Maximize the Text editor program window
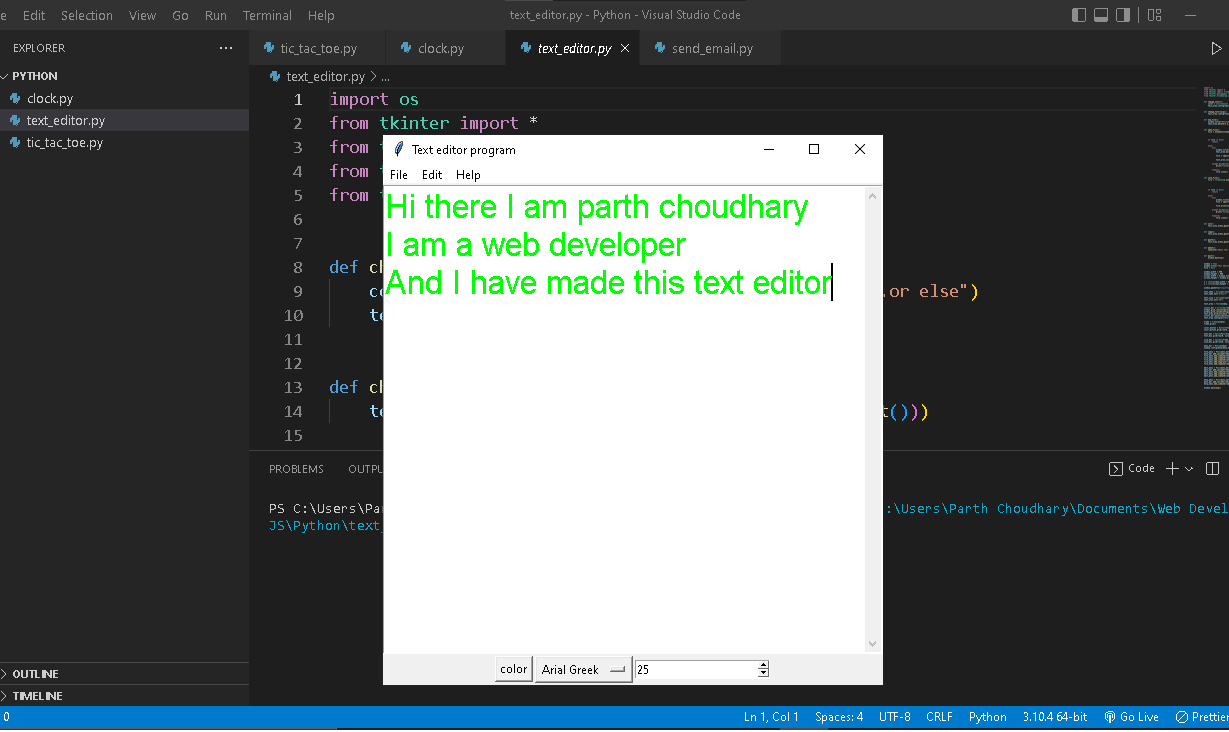 coord(814,149)
